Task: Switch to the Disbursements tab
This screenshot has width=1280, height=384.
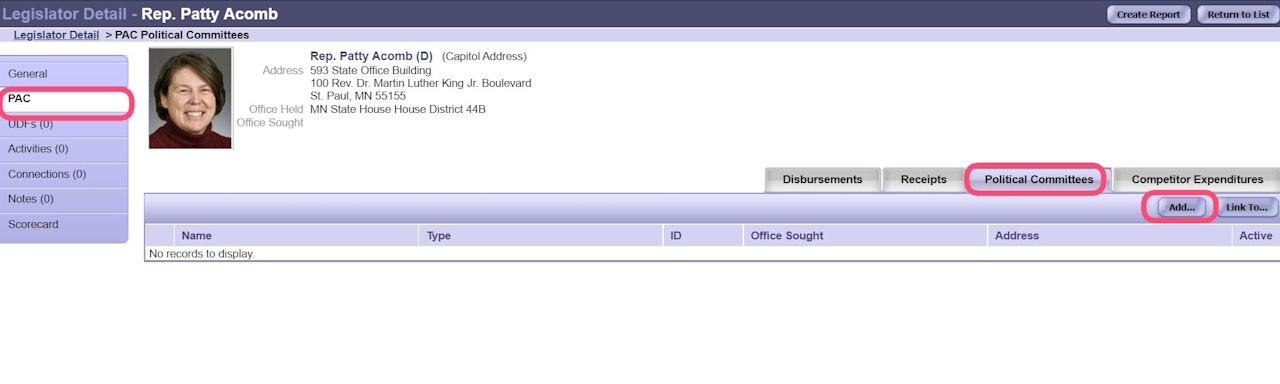Action: 822,180
